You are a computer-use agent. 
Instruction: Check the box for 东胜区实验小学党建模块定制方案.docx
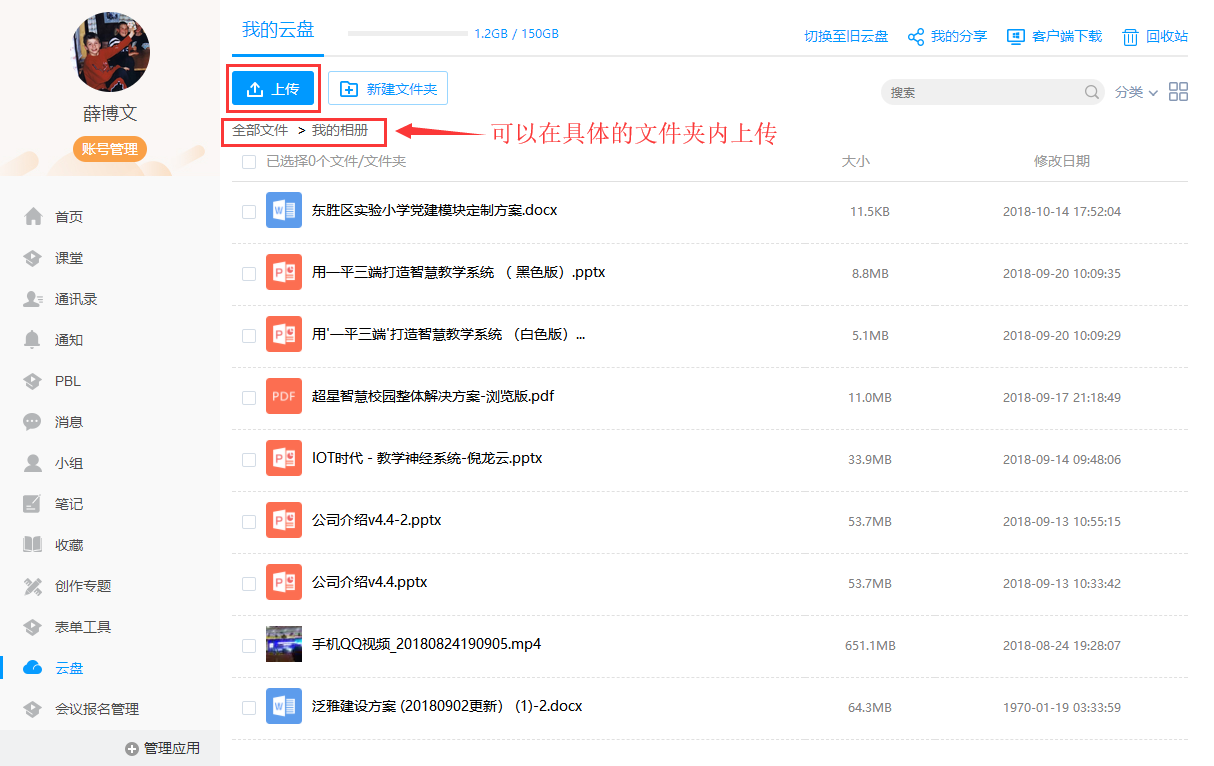pos(249,212)
